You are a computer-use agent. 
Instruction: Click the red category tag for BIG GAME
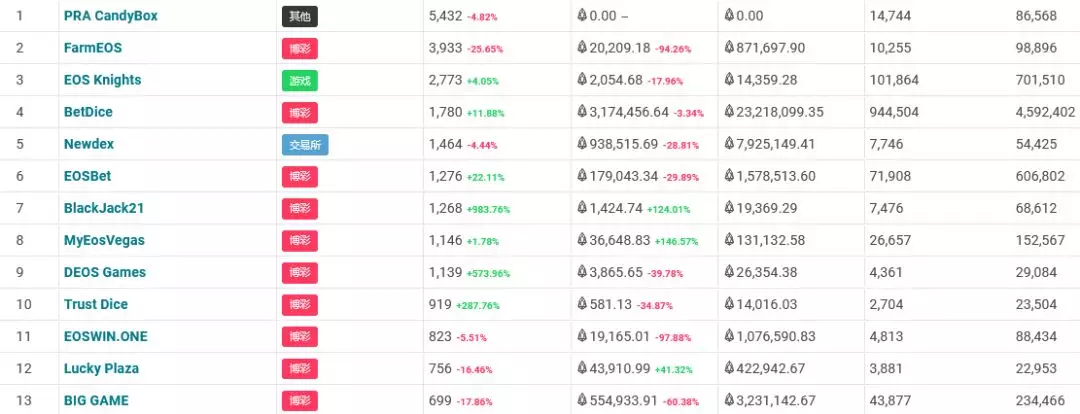click(300, 401)
